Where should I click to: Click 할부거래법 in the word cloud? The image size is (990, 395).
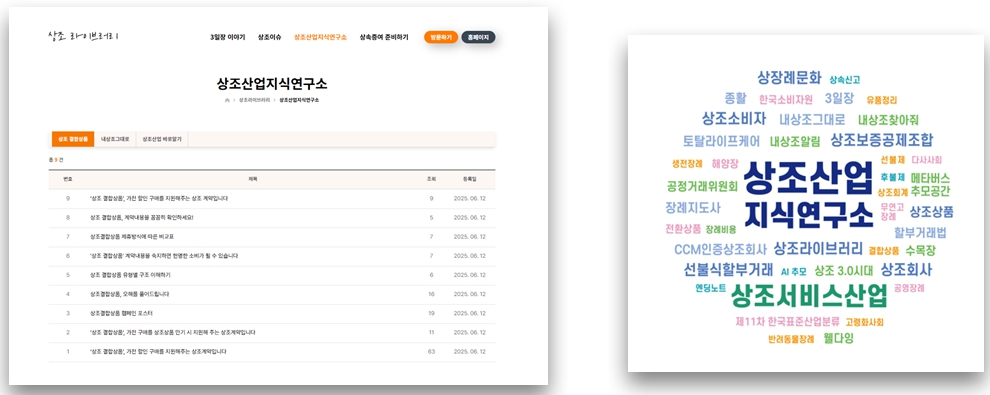[x=920, y=233]
